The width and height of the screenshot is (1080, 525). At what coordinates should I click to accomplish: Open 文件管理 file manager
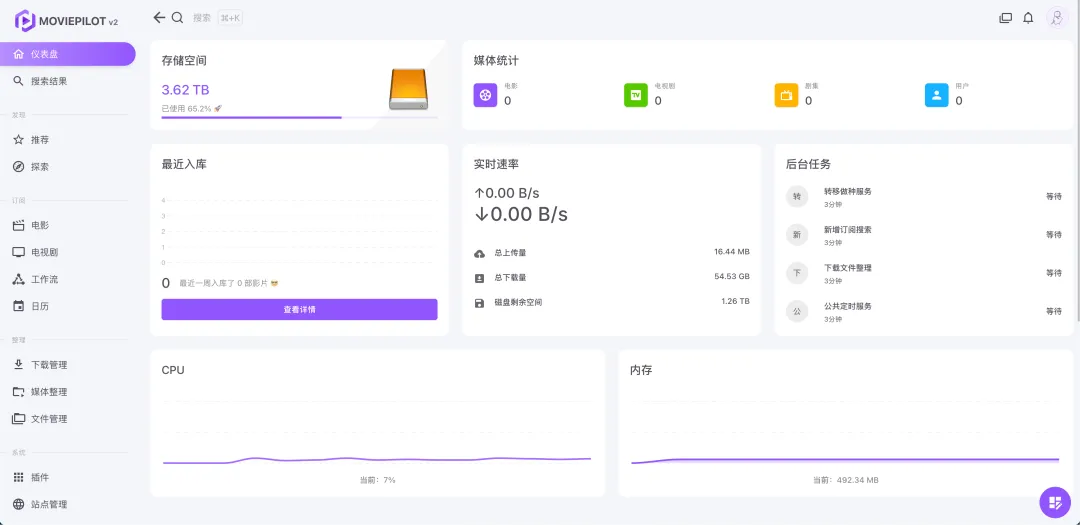[x=68, y=419]
